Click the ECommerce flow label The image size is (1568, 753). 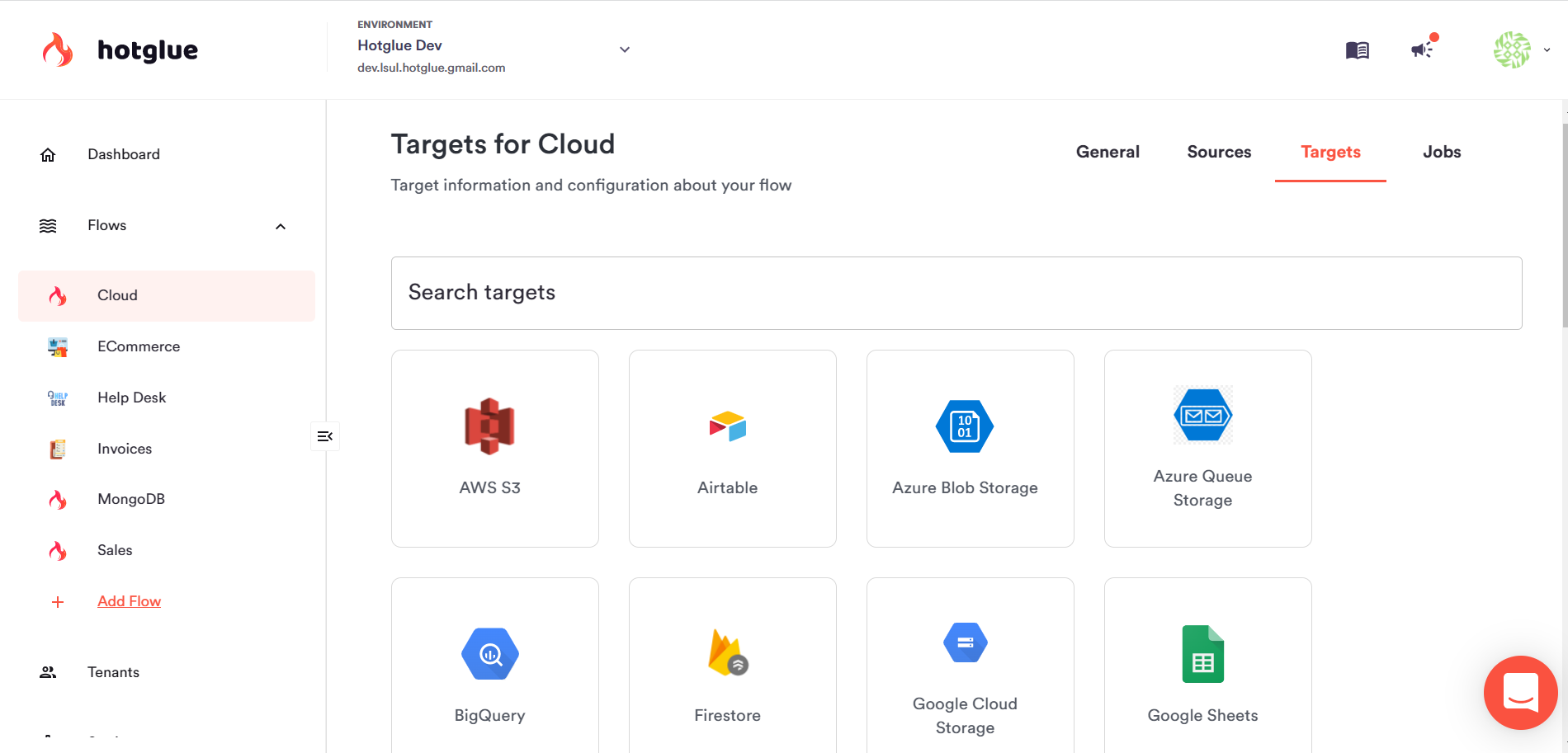click(139, 346)
